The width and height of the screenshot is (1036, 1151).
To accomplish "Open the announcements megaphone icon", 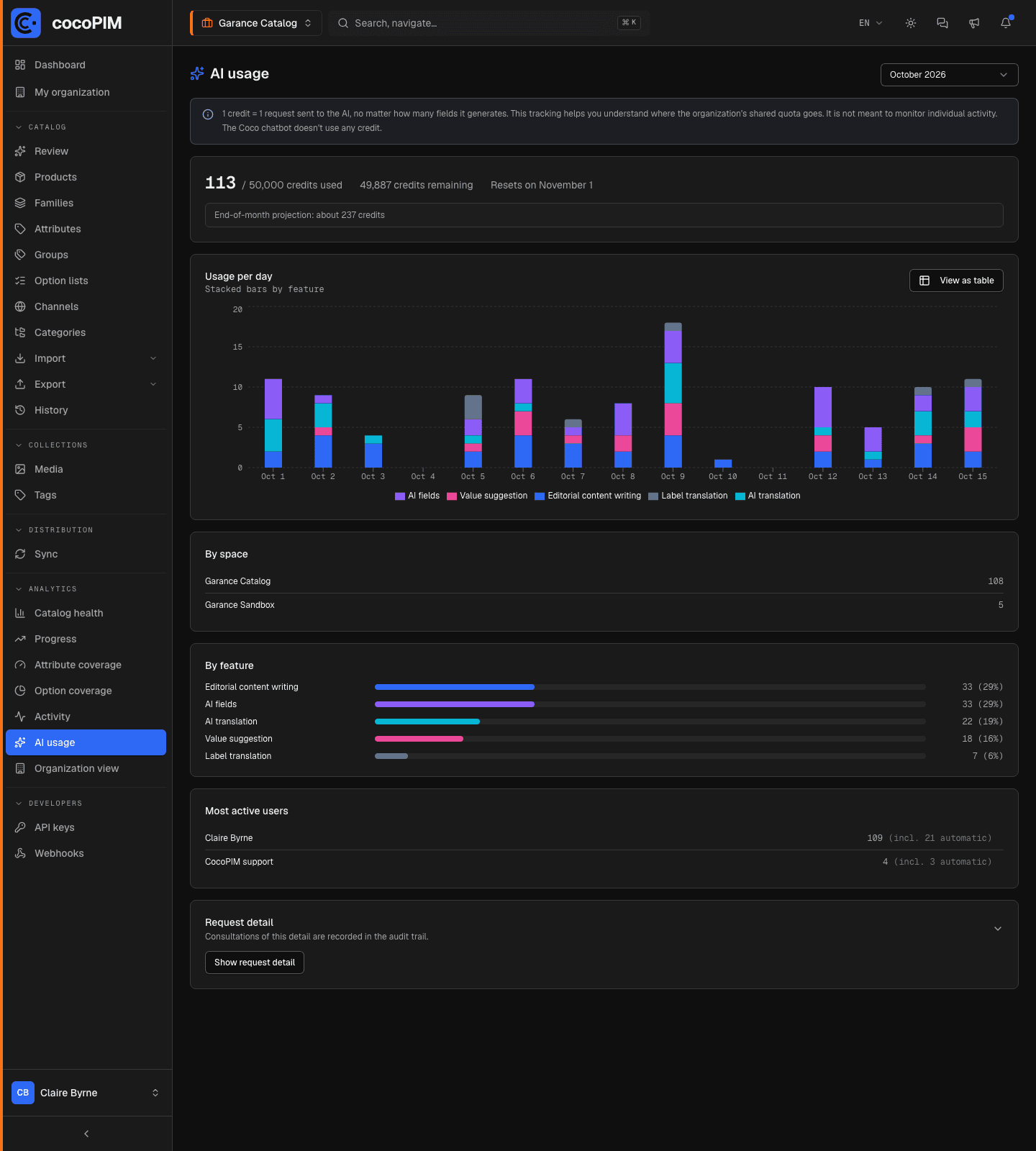I will (x=974, y=23).
